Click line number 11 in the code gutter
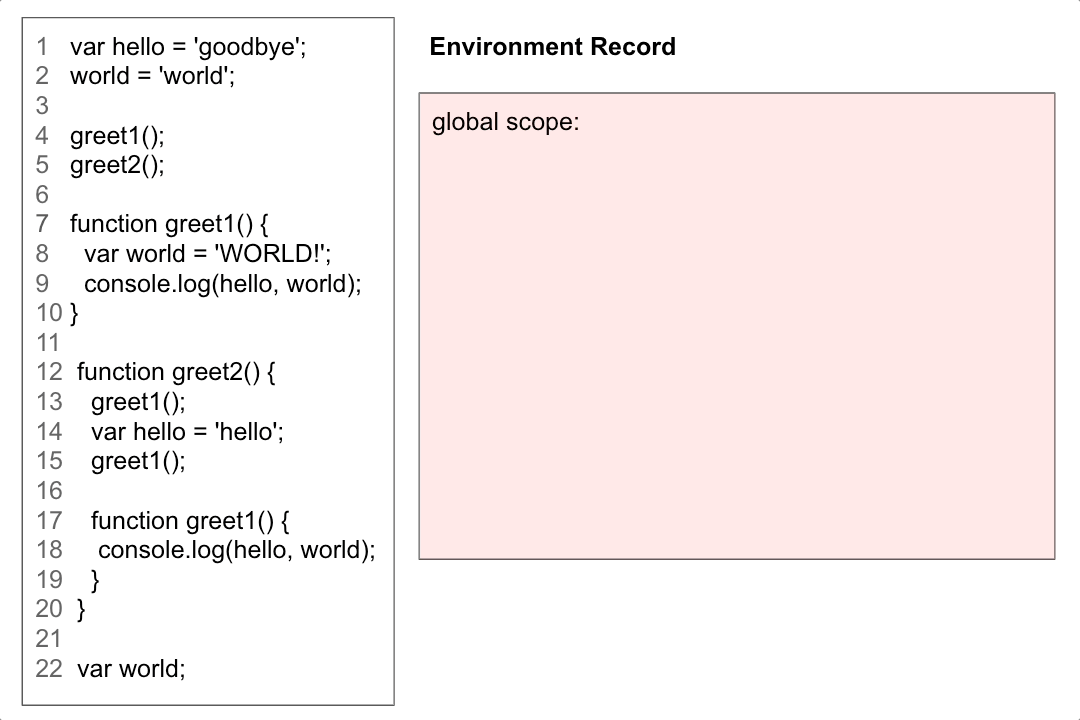 point(48,343)
